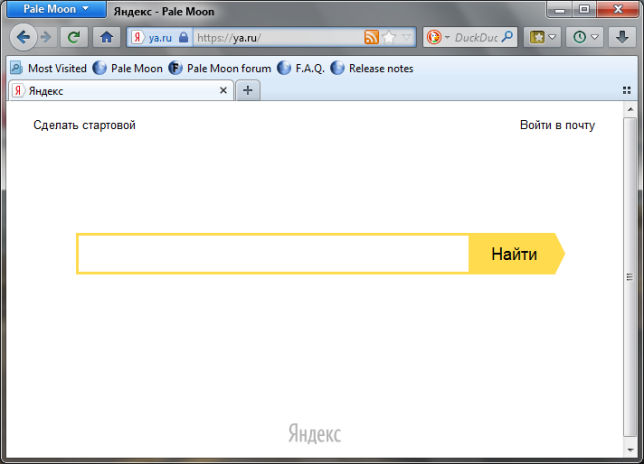644x464 pixels.
Task: Open a new tab with the plus button
Action: pyautogui.click(x=248, y=90)
